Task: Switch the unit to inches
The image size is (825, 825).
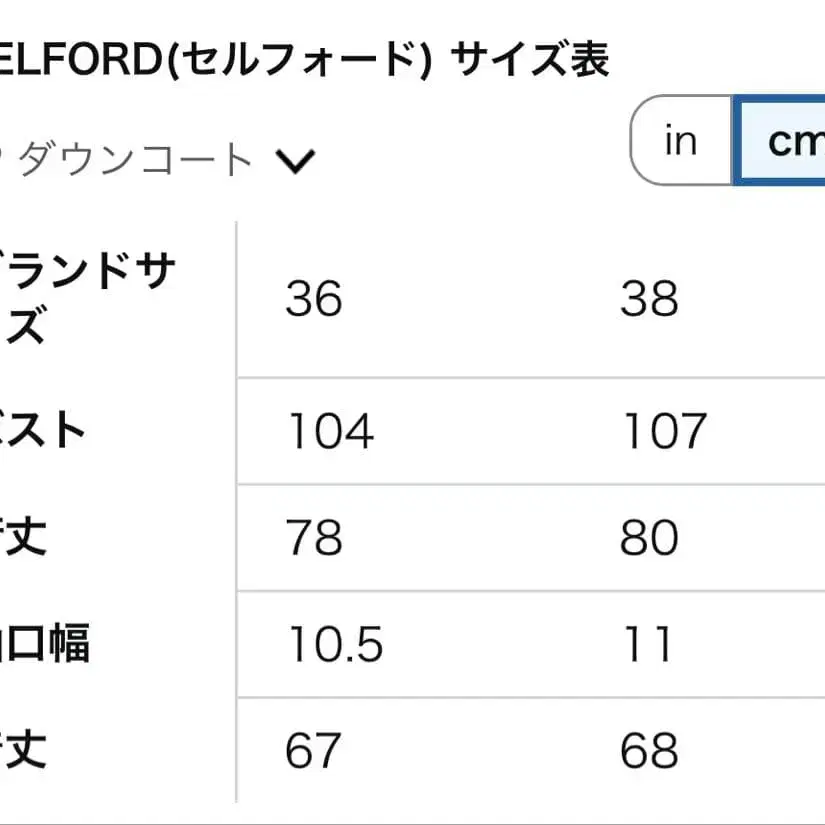Action: click(x=680, y=141)
